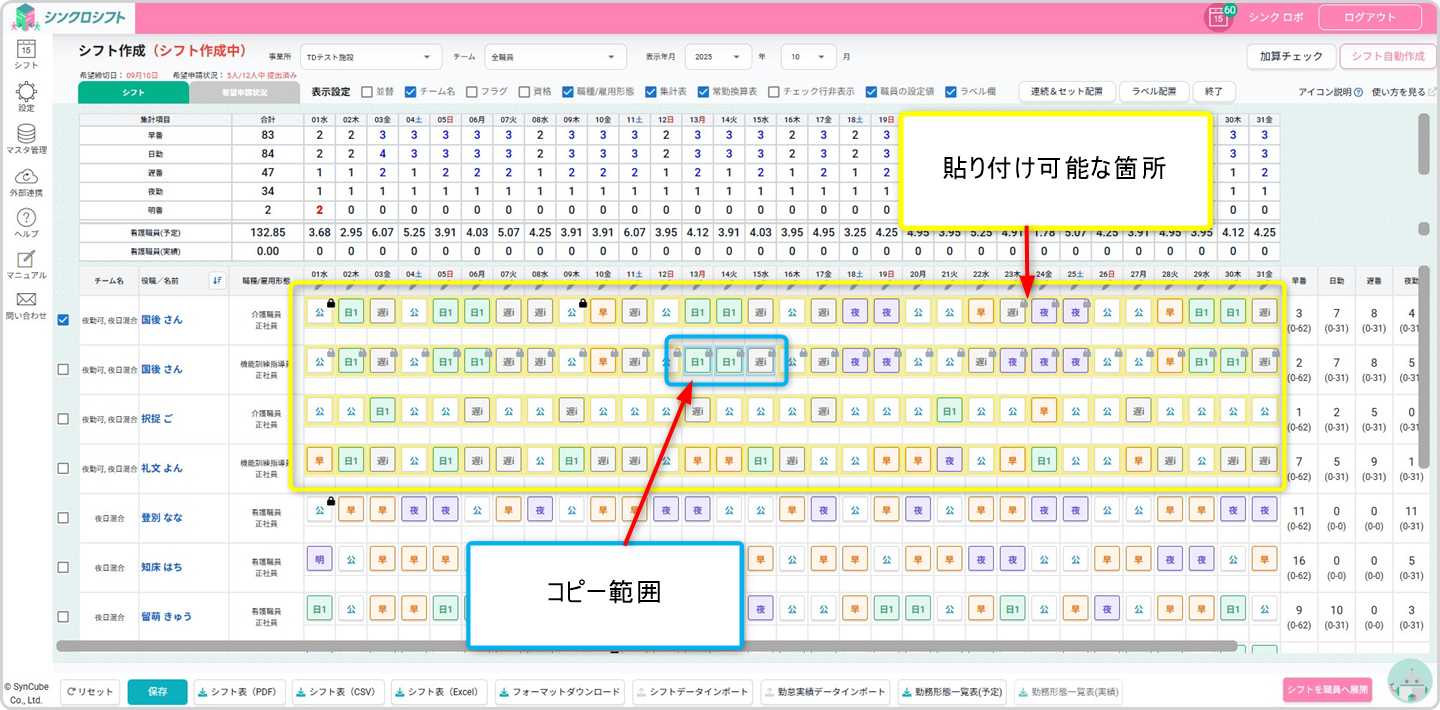Open 外部連携 cloud sync icon
This screenshot has width=1440, height=710.
tap(26, 176)
